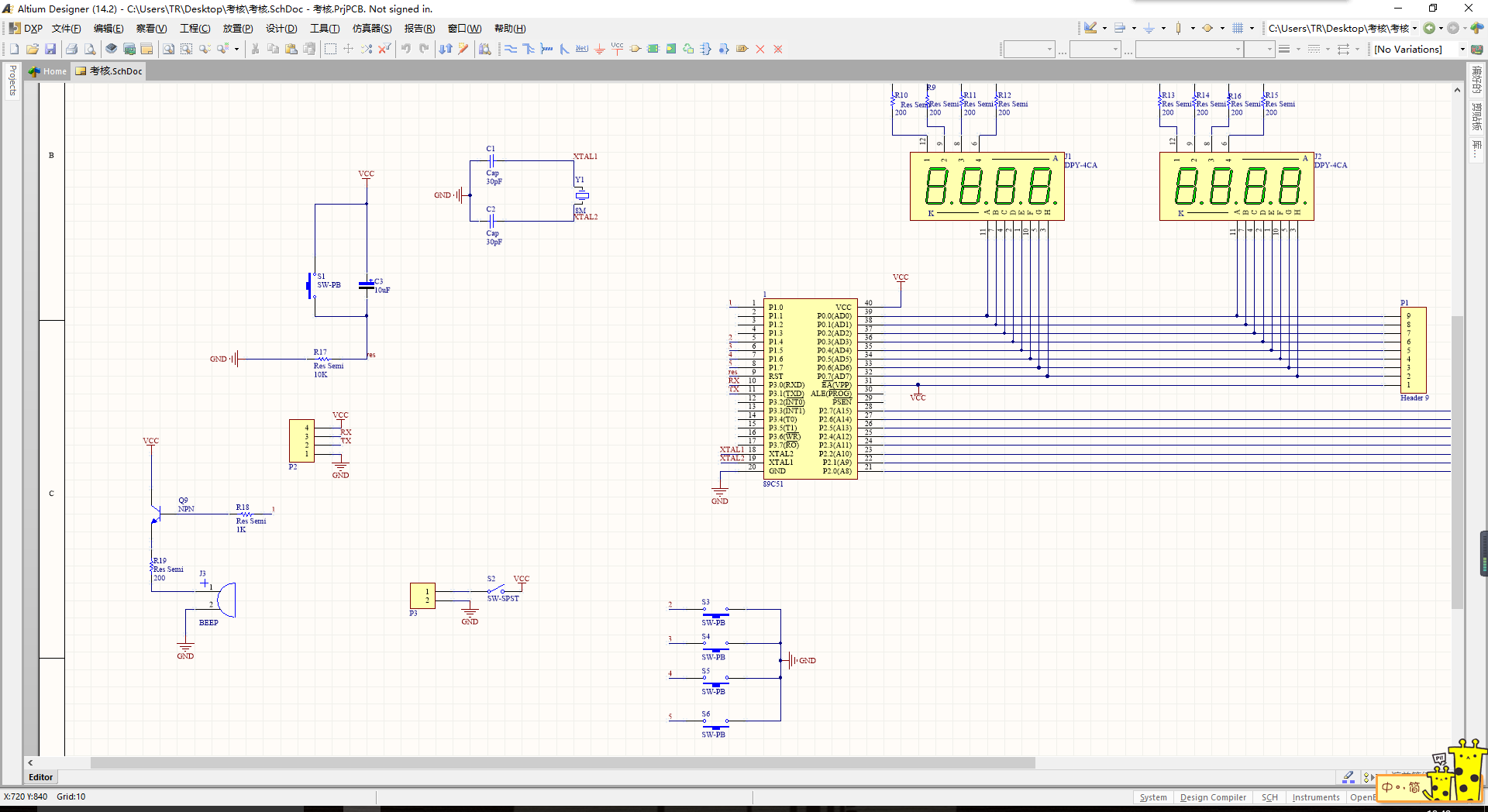Expand the power sources dropdown arrow

tap(1163, 28)
